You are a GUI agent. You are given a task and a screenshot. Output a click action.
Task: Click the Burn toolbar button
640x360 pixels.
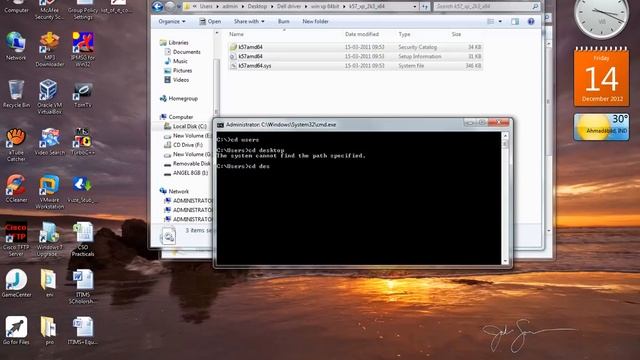coord(284,21)
